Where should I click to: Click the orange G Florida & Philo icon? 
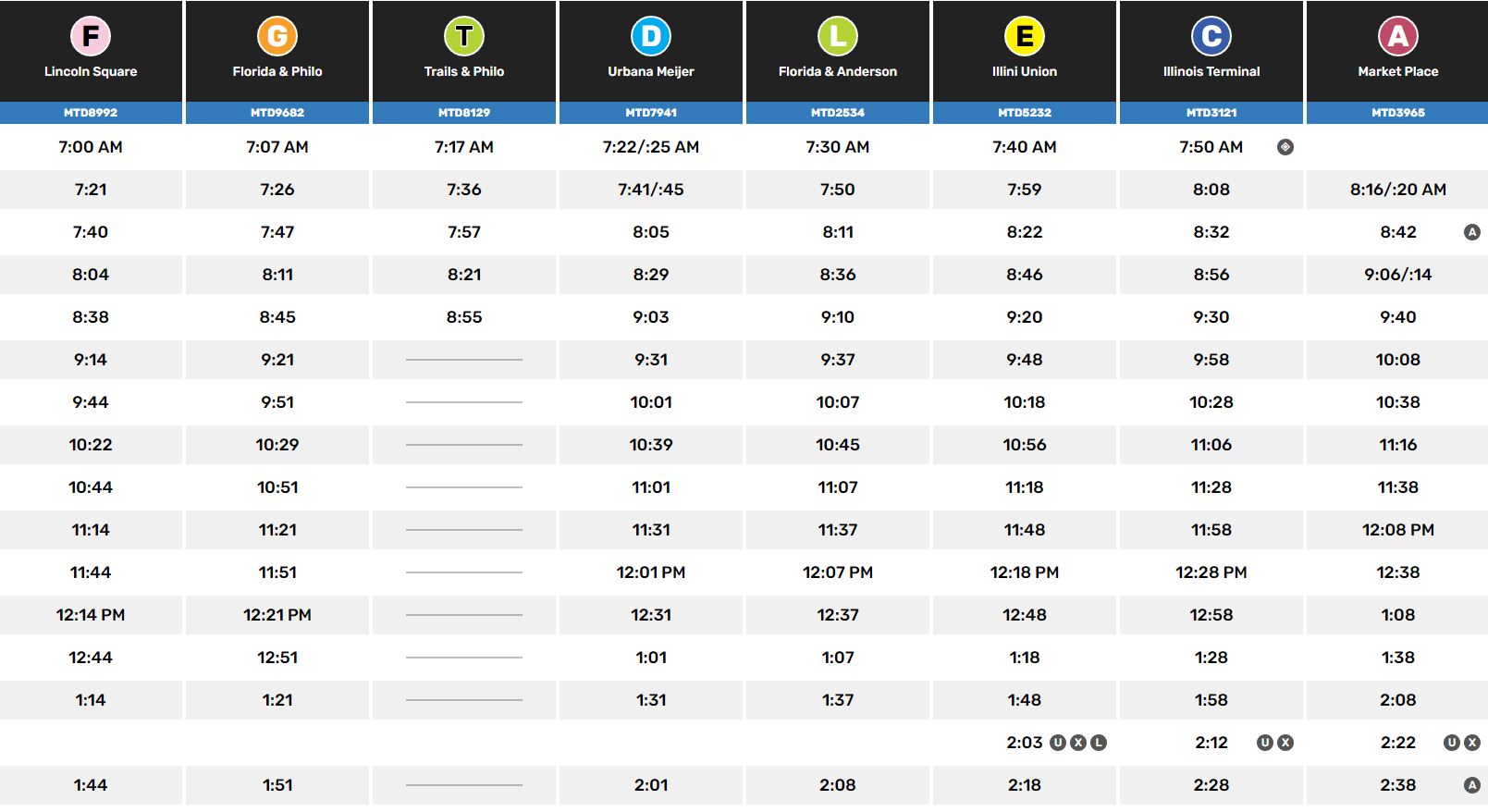click(277, 37)
